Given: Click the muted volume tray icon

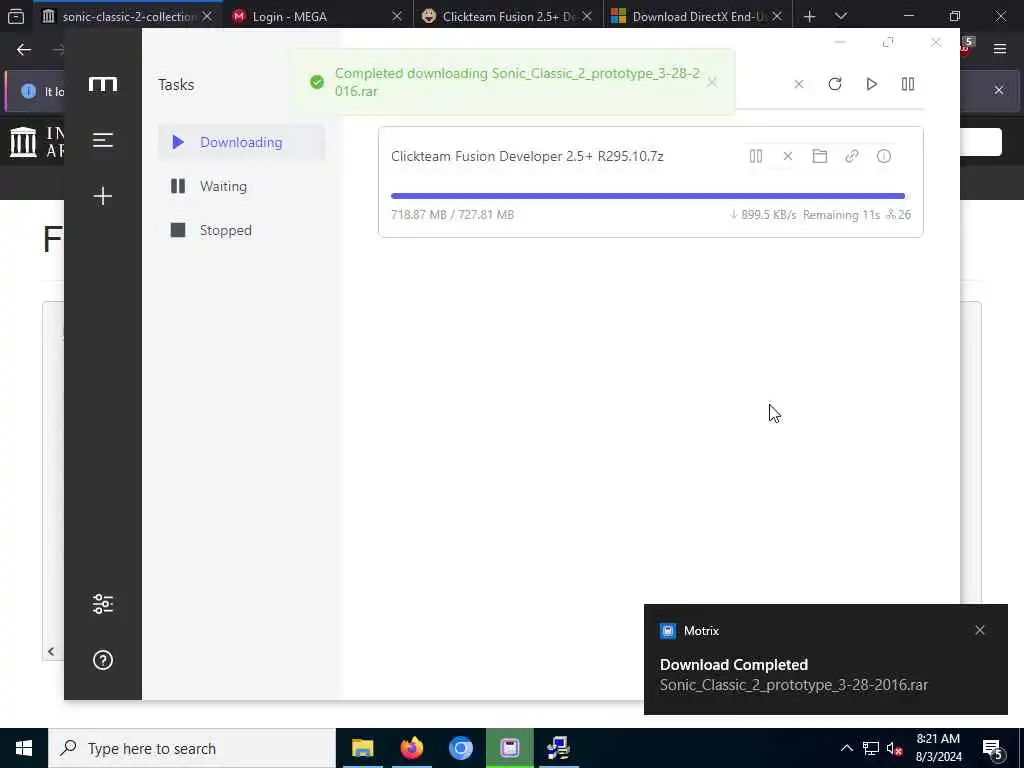Looking at the screenshot, I should click(x=895, y=748).
